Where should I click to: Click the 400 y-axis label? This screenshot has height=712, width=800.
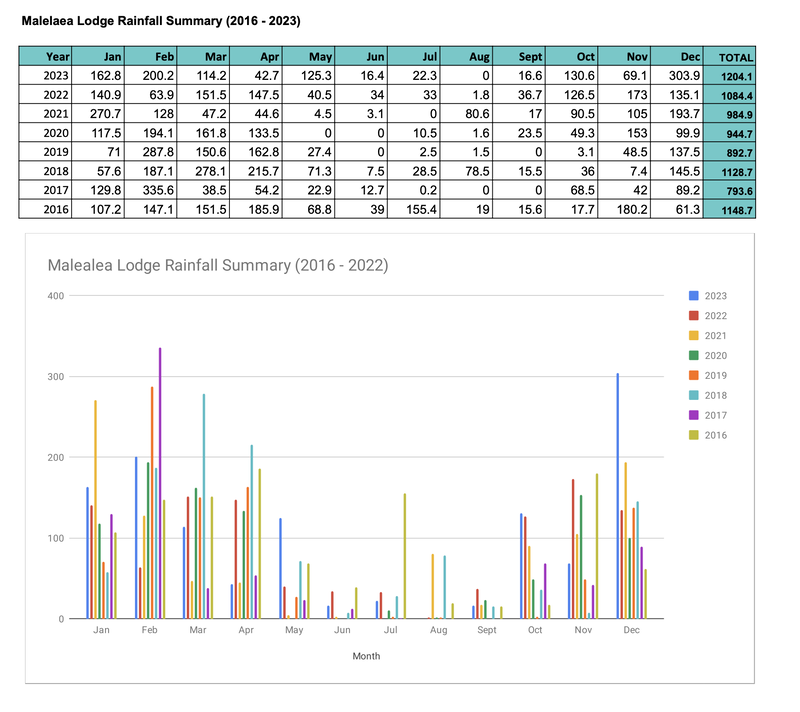(x=56, y=296)
